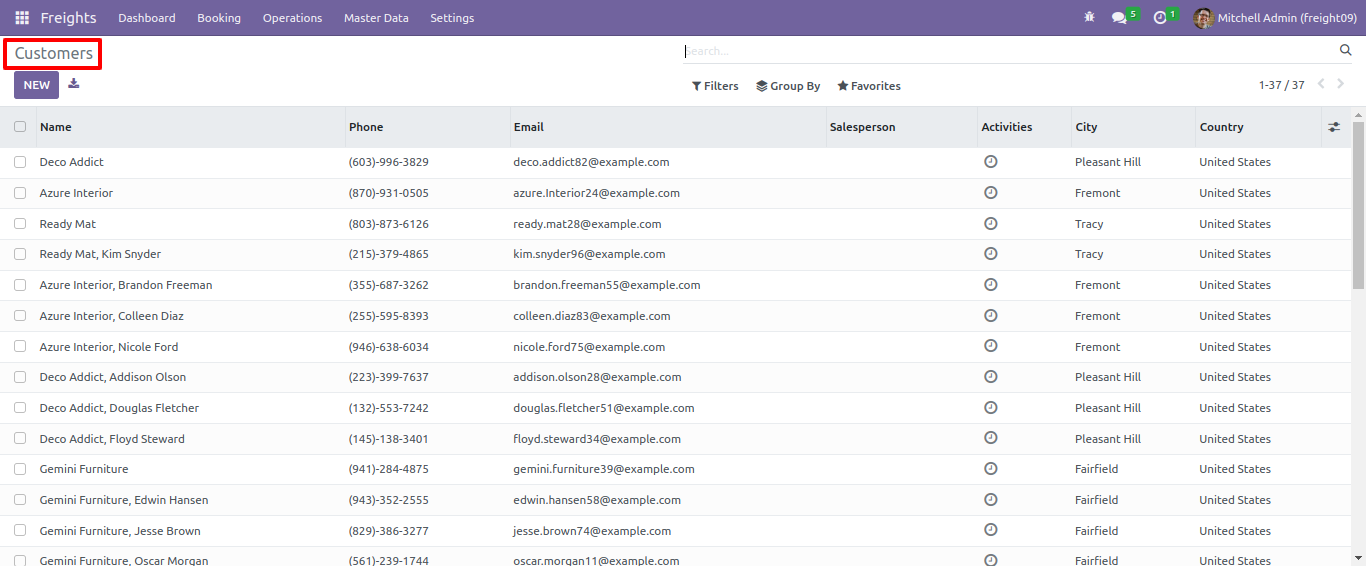Expand the Filters dropdown
The image size is (1366, 566).
point(715,86)
